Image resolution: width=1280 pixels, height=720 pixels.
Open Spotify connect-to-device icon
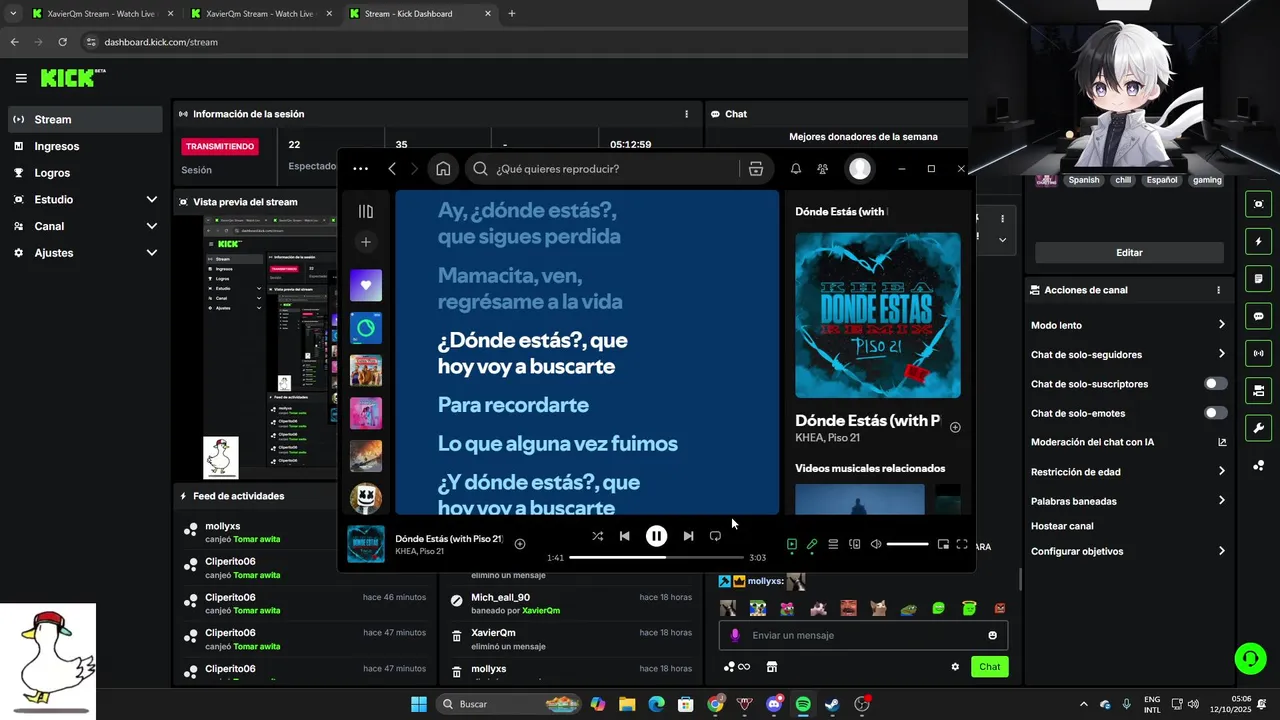(x=855, y=545)
